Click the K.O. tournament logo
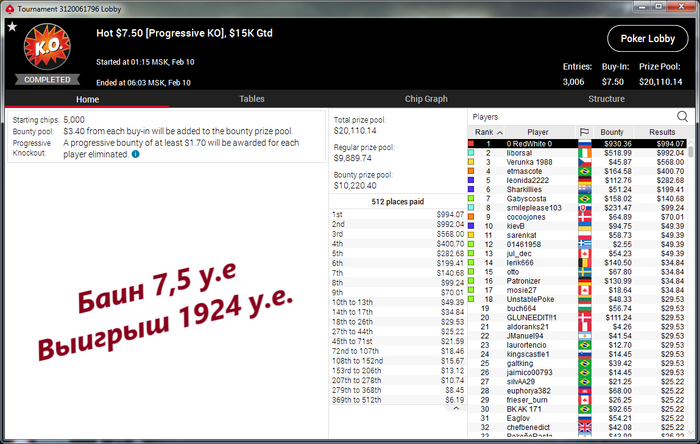Viewport: 700px width, 444px height. click(47, 46)
